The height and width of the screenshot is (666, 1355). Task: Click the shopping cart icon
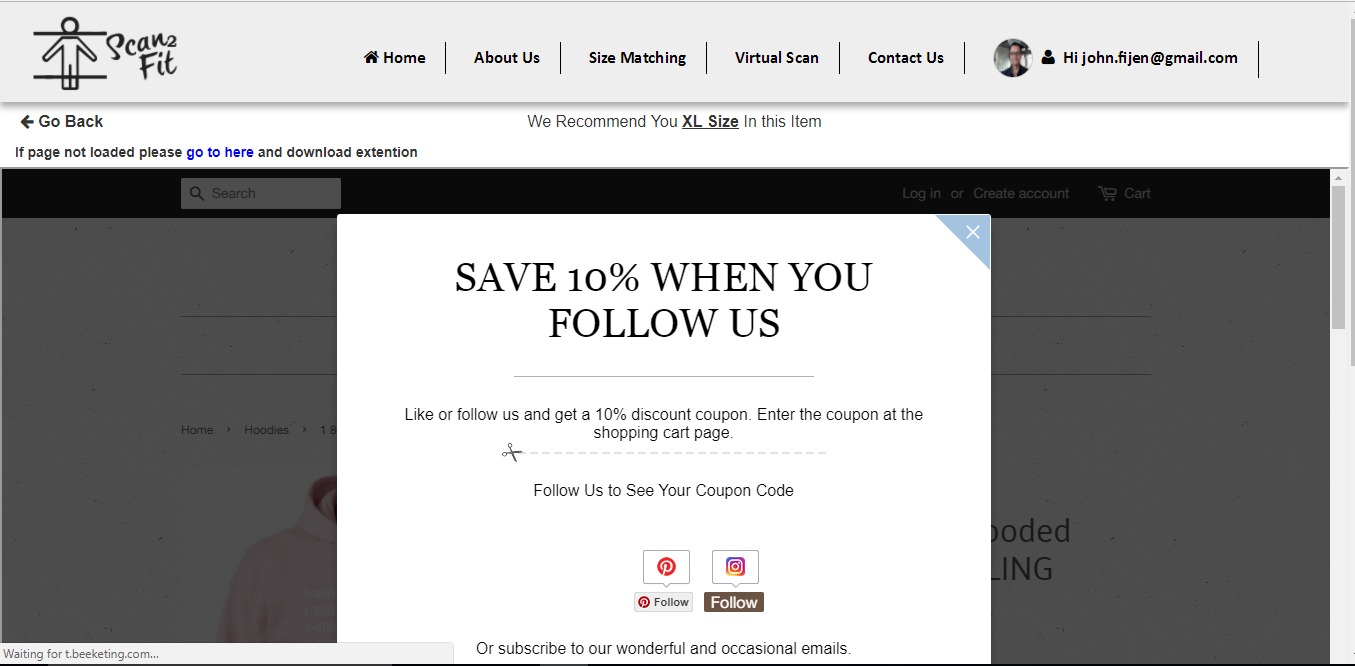coord(1107,193)
